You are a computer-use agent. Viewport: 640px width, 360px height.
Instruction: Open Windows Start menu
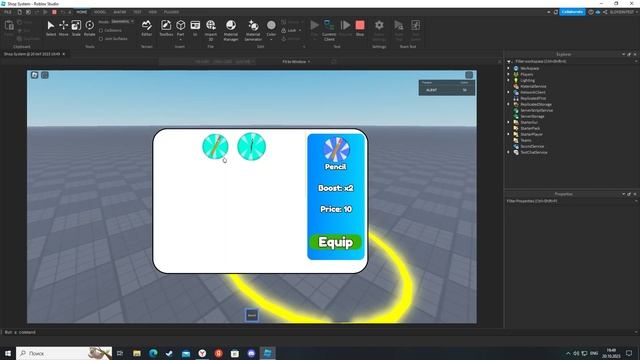click(7, 353)
